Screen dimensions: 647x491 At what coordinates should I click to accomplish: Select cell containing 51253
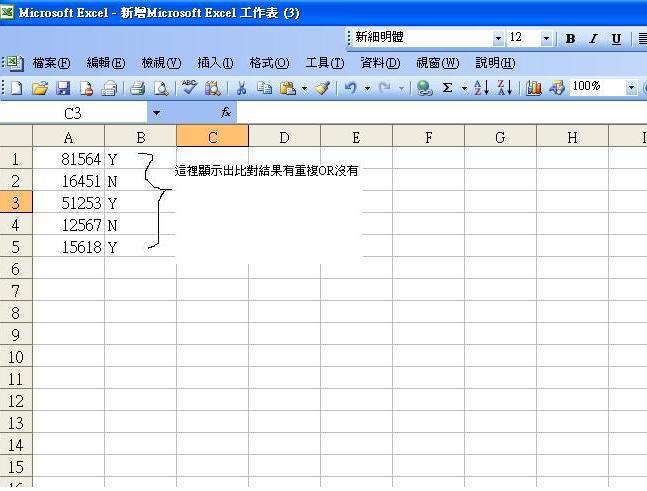(x=68, y=203)
